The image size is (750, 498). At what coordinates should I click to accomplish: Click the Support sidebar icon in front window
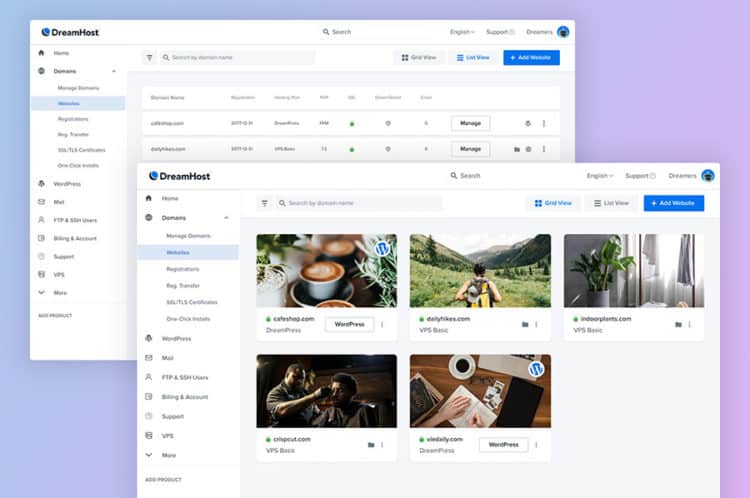click(x=149, y=416)
